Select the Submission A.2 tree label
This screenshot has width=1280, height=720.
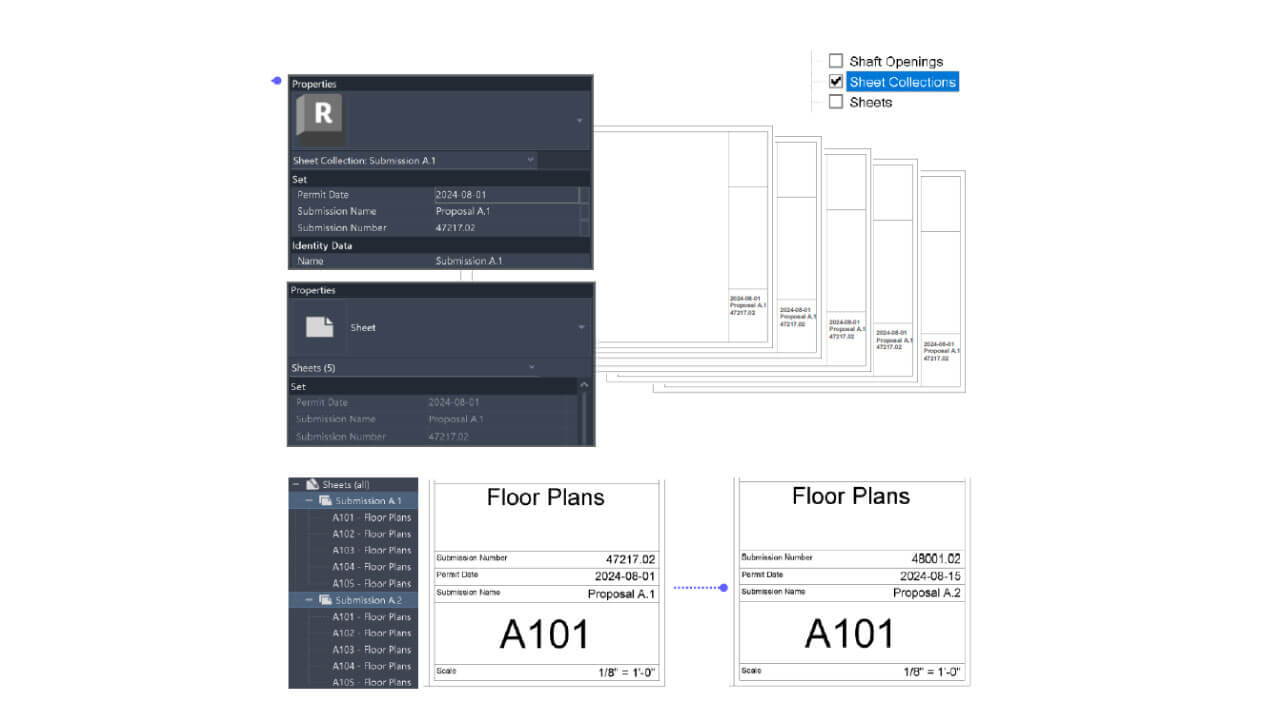[x=368, y=600]
